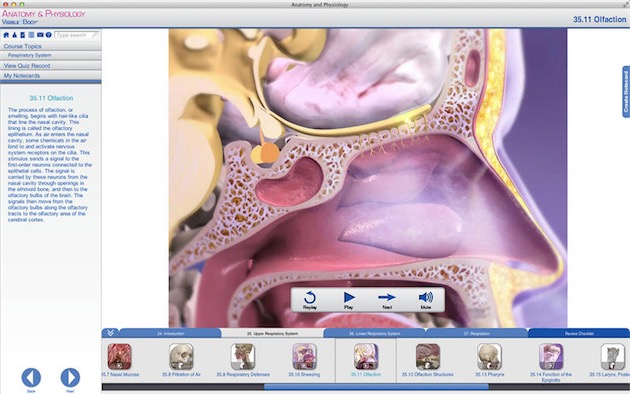Open the 37. Respiration tab

[x=477, y=333]
